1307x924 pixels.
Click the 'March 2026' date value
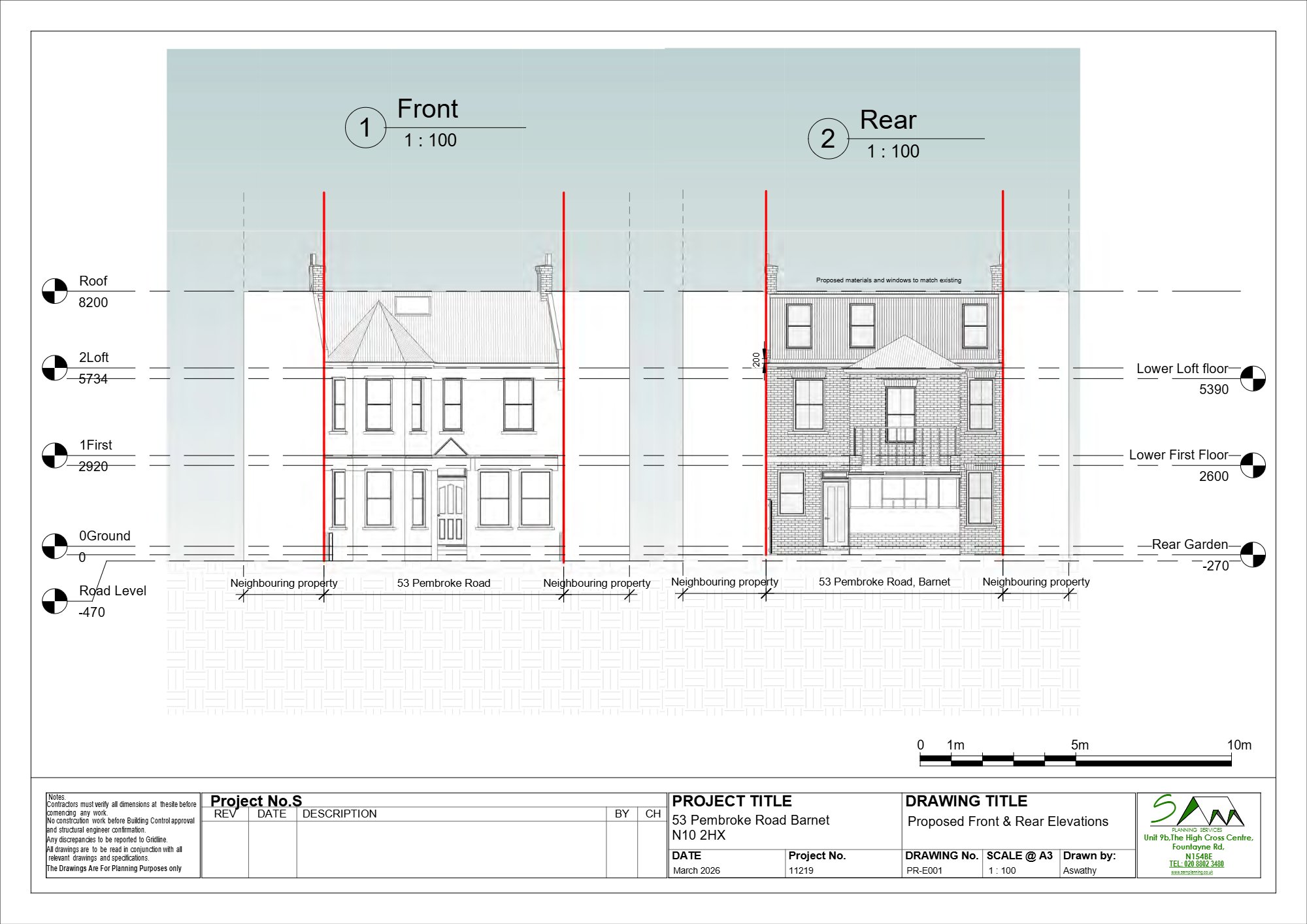pyautogui.click(x=697, y=870)
